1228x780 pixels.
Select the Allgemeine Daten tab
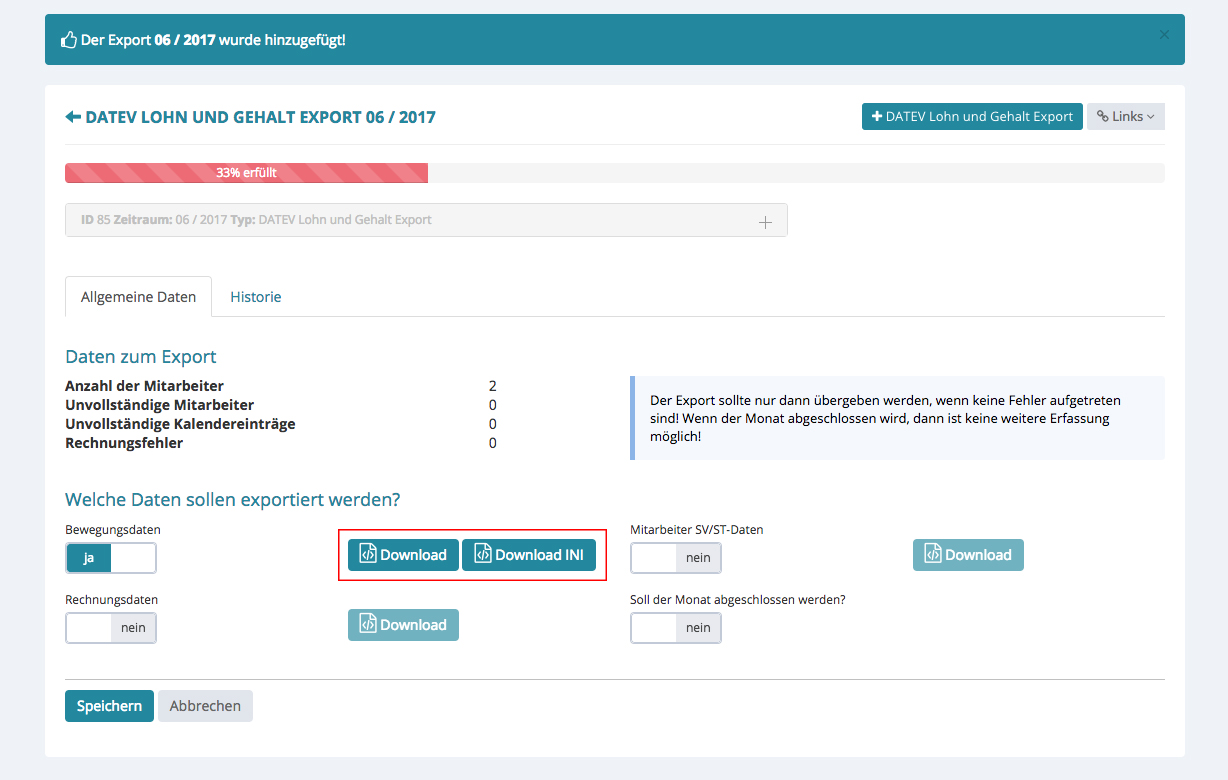point(138,297)
